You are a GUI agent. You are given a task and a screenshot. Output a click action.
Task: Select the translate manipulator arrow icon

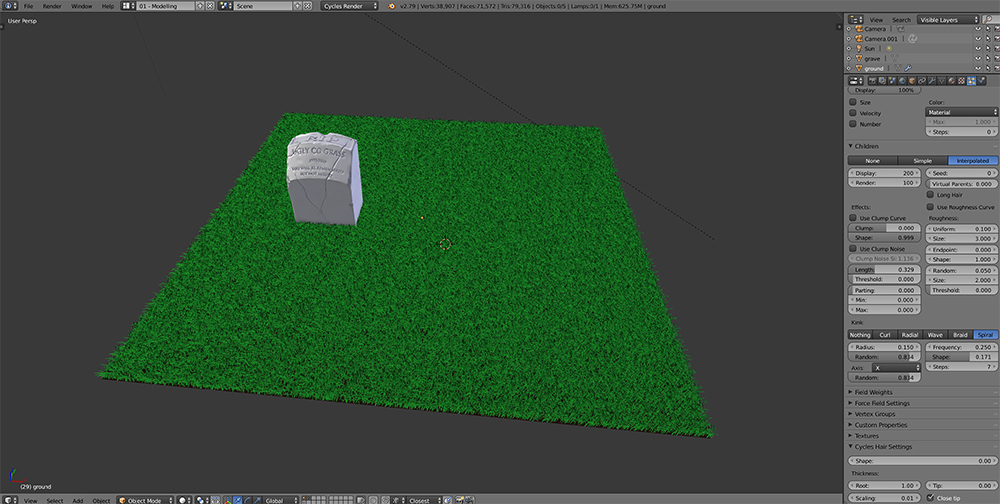[x=237, y=500]
